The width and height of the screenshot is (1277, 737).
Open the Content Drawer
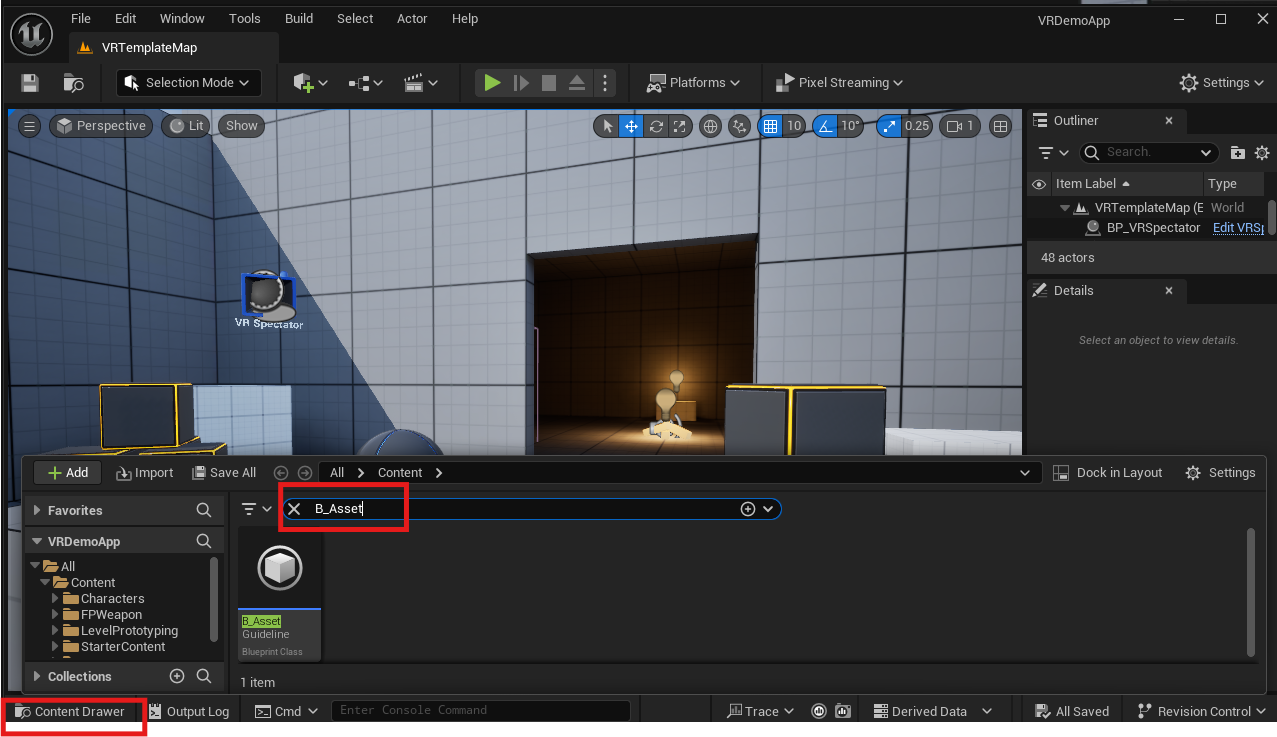70,712
